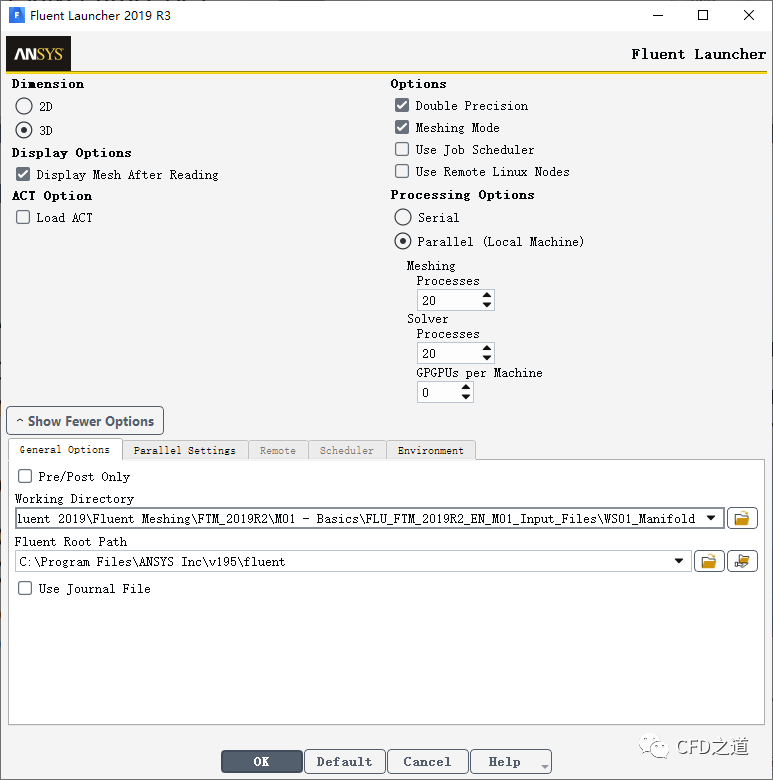Toggle Display Mesh After Reading checkbox
773x780 pixels.
[23, 174]
